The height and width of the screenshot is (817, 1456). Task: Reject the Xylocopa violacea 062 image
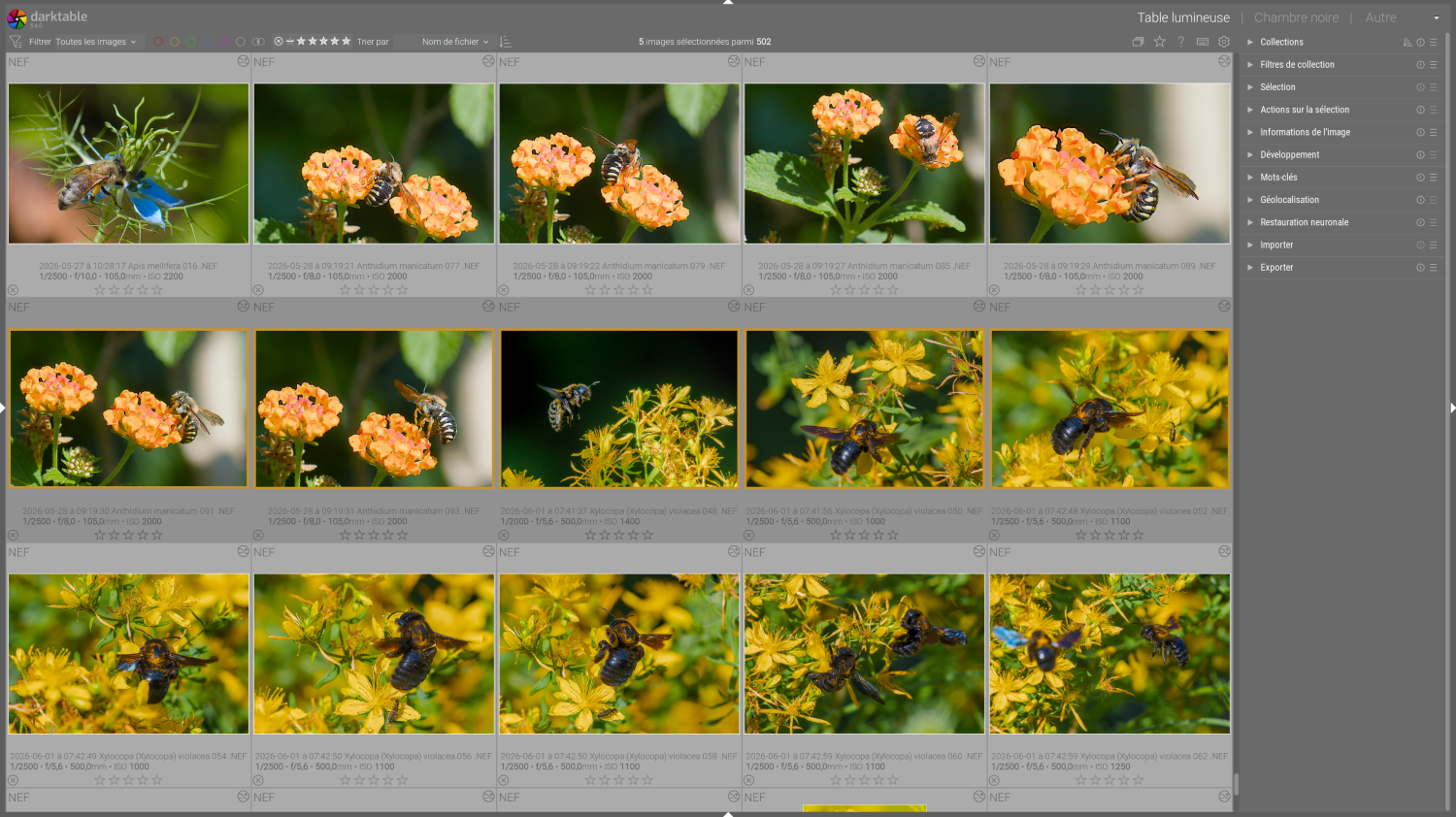coord(994,780)
